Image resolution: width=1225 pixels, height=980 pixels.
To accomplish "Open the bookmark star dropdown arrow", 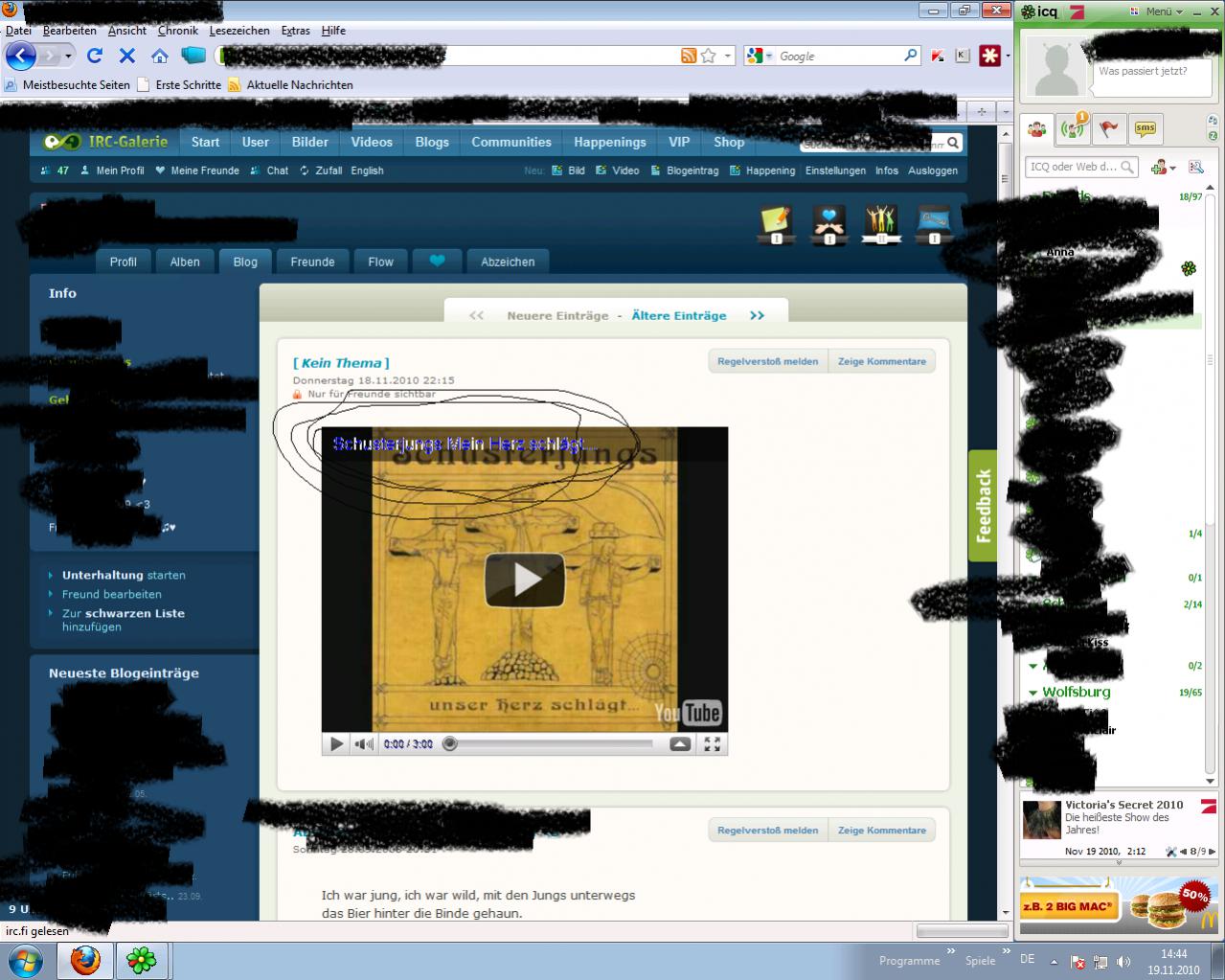I will [728, 56].
